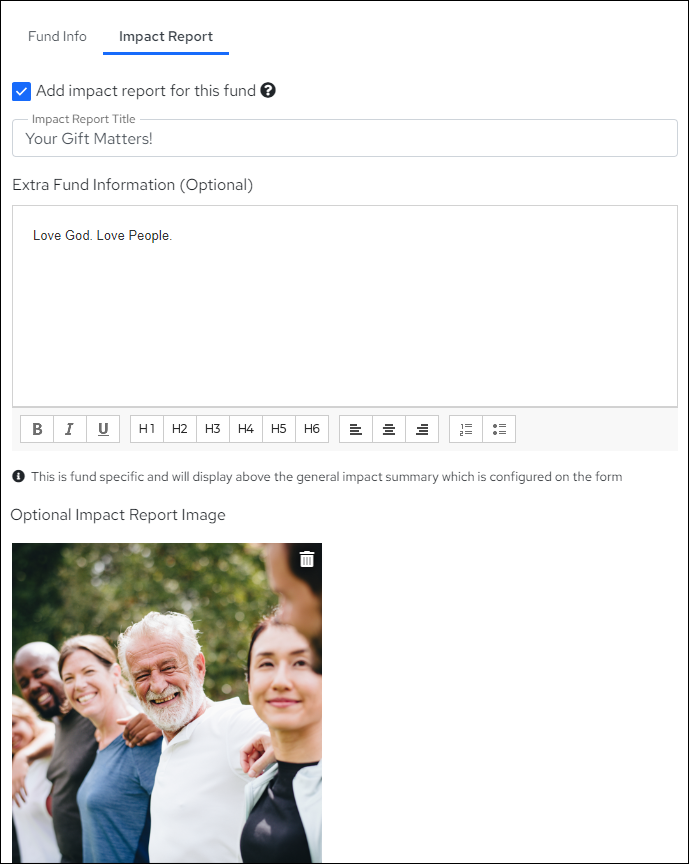Apply Heading 1 style
This screenshot has width=689, height=864.
coord(147,429)
